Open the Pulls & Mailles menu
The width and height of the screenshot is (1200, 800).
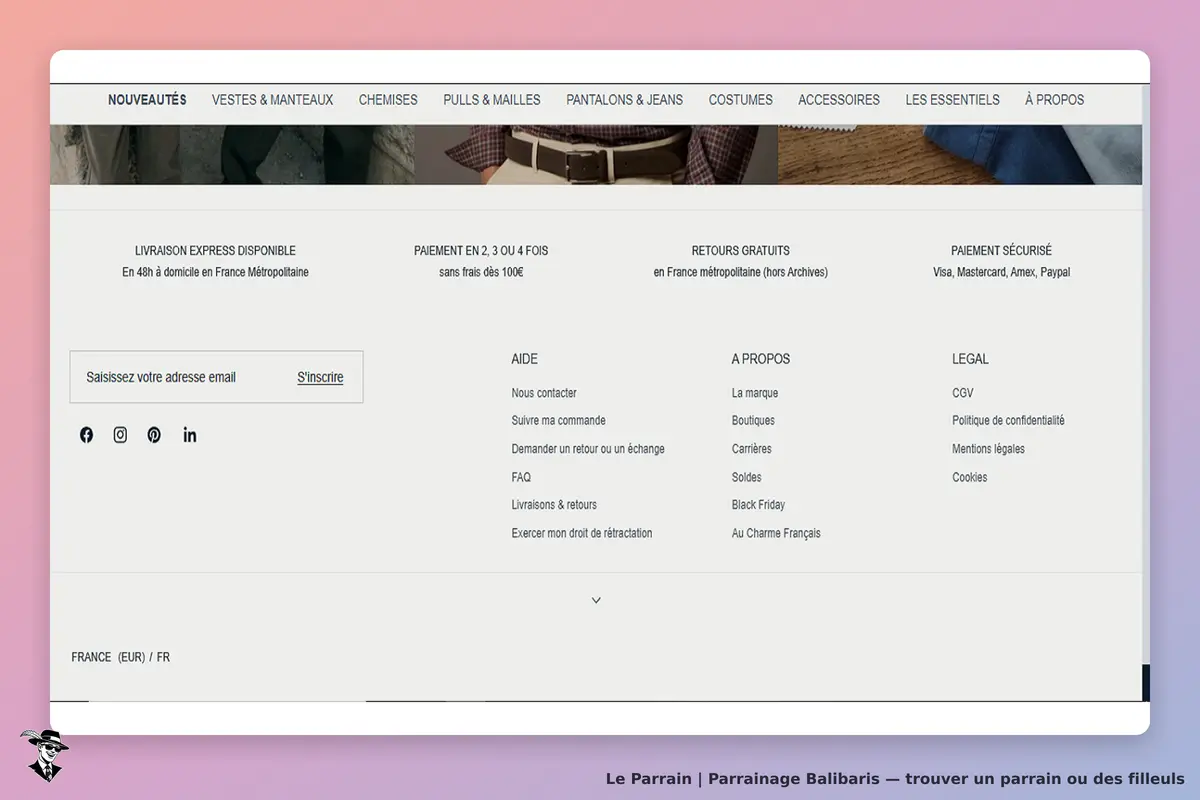pyautogui.click(x=492, y=100)
